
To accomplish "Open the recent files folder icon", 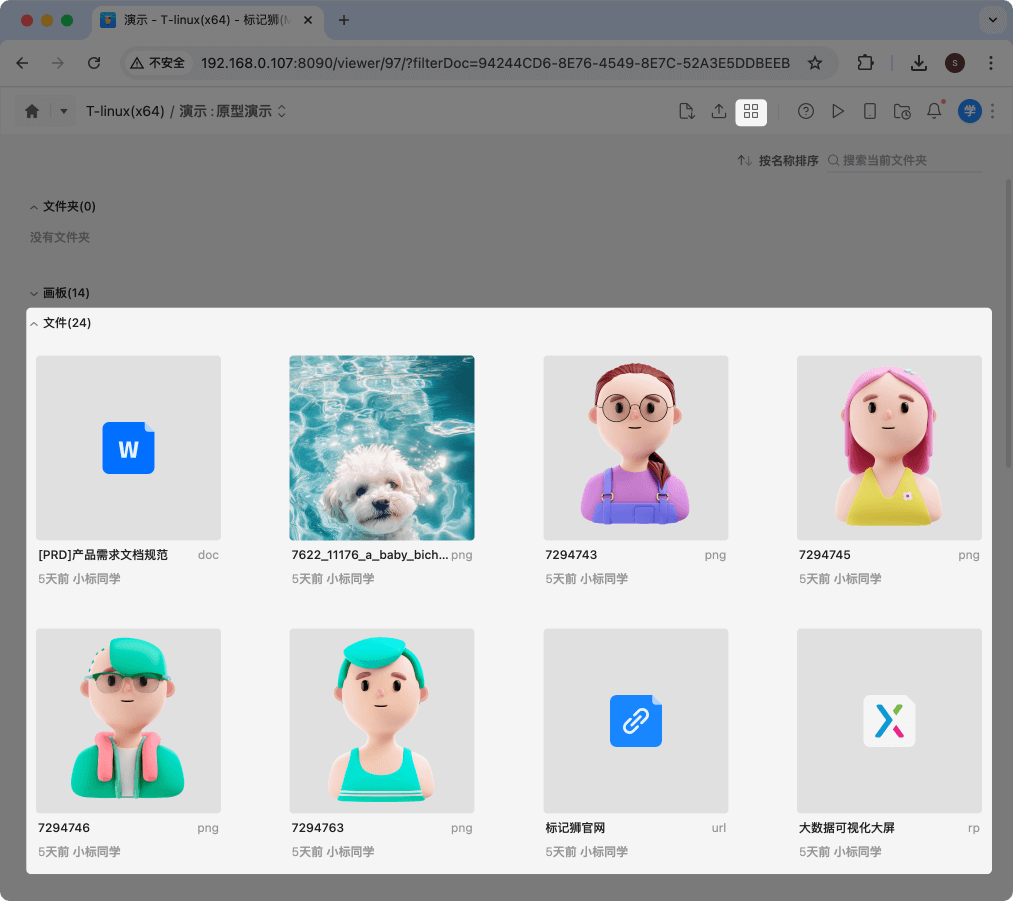I will coord(902,111).
